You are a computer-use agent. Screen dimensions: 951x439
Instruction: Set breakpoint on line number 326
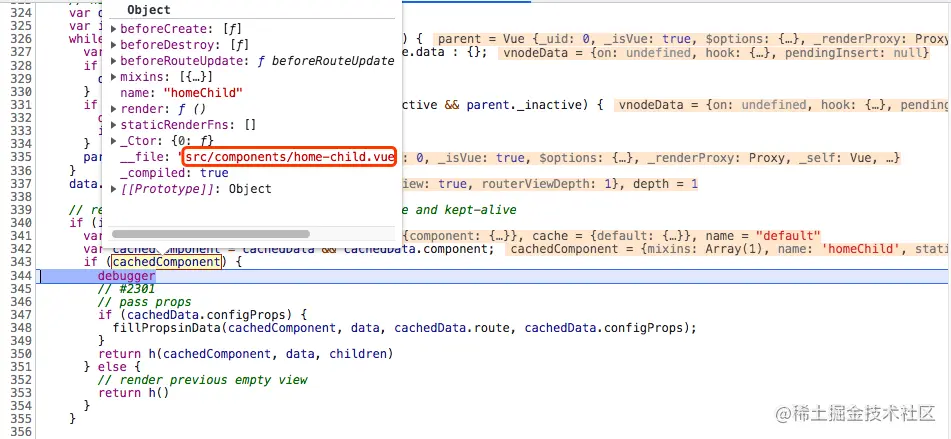(x=21, y=39)
